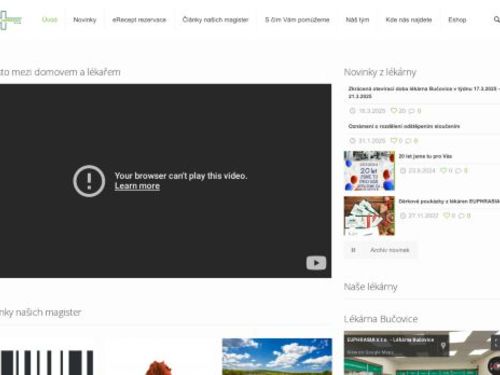500x375 pixels.
Task: Open eRecept rezervace menu item
Action: point(139,20)
